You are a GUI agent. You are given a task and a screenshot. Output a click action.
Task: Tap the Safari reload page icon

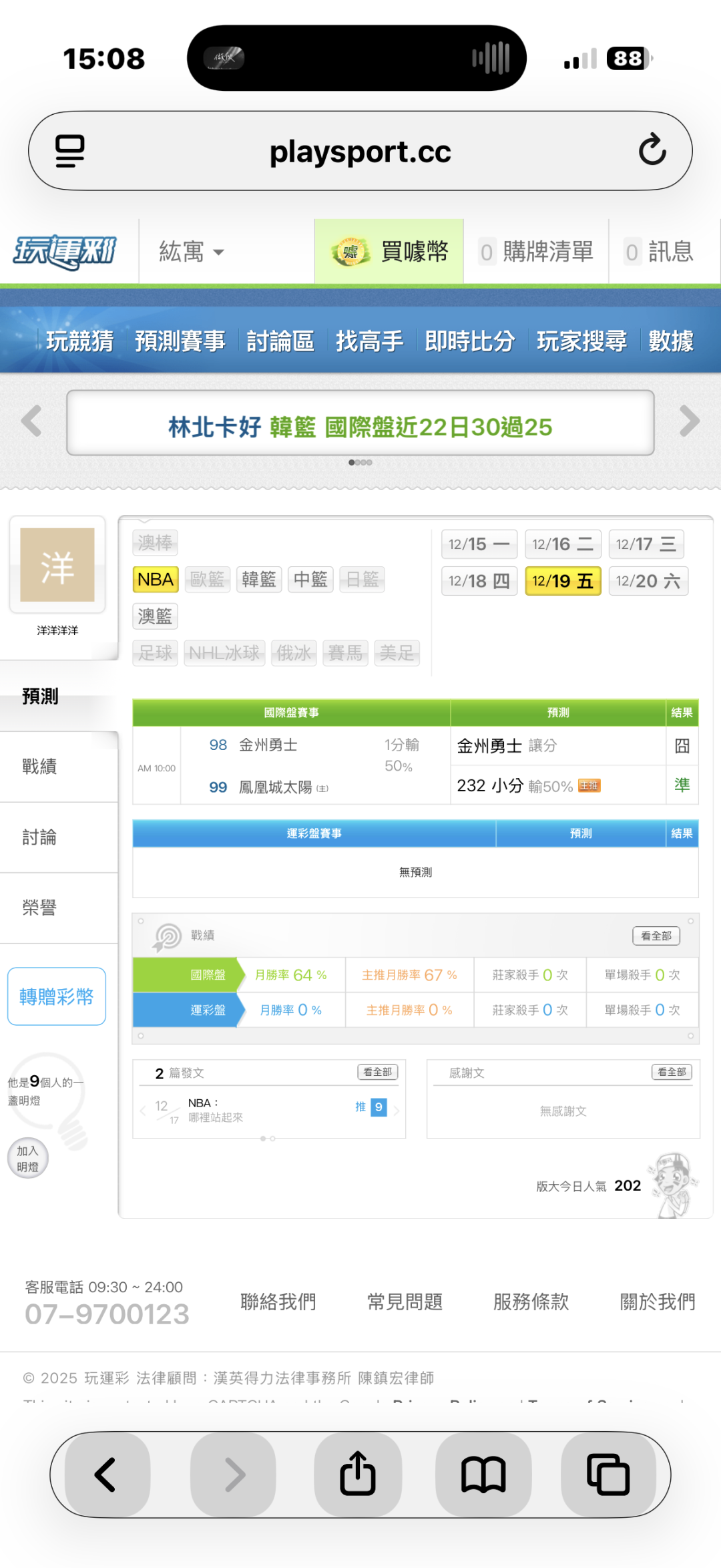tap(652, 150)
